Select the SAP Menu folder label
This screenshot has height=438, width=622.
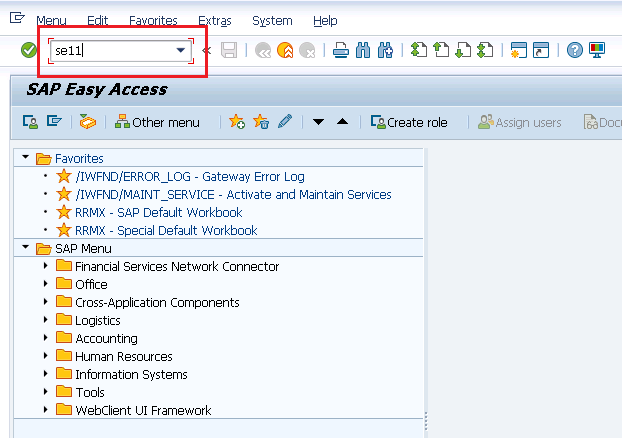click(x=83, y=249)
